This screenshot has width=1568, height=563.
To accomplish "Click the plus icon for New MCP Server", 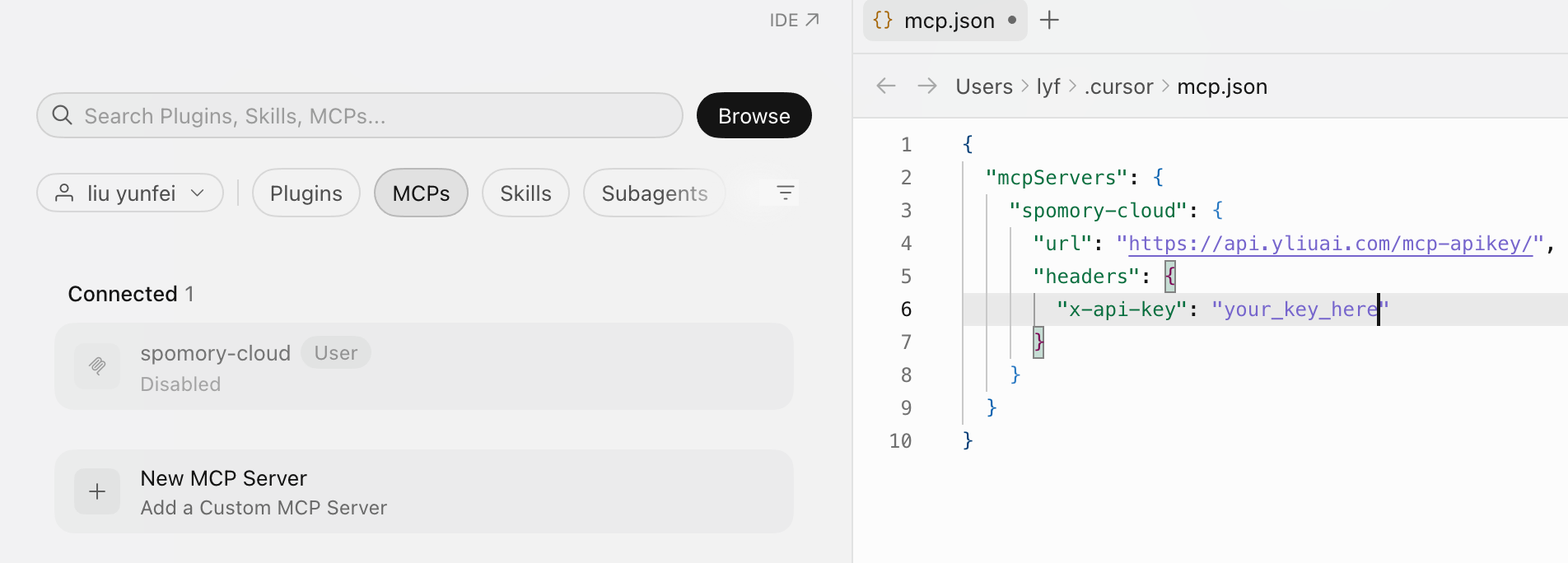I will pos(97,491).
